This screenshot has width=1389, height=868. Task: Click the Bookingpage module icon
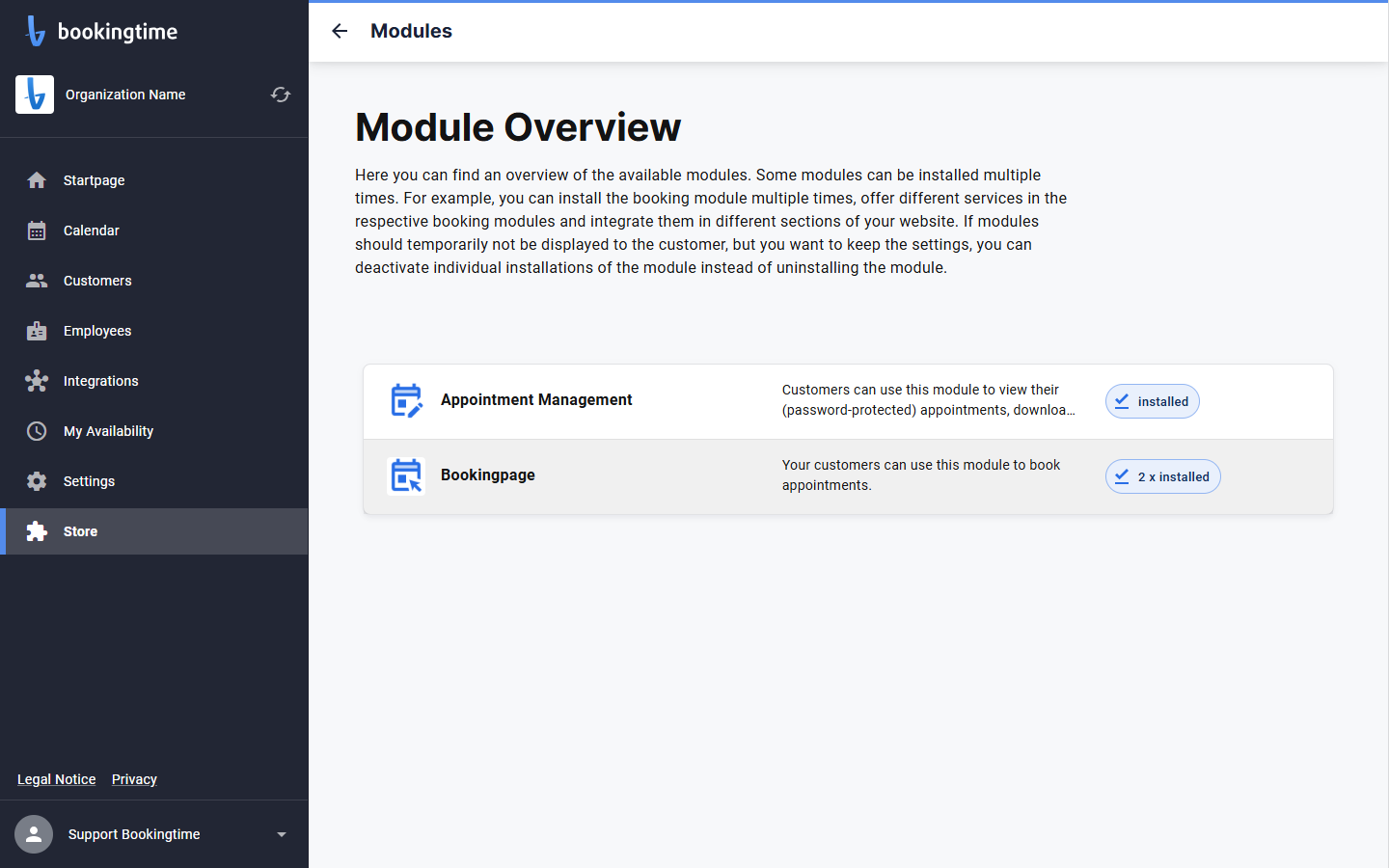[x=406, y=476]
